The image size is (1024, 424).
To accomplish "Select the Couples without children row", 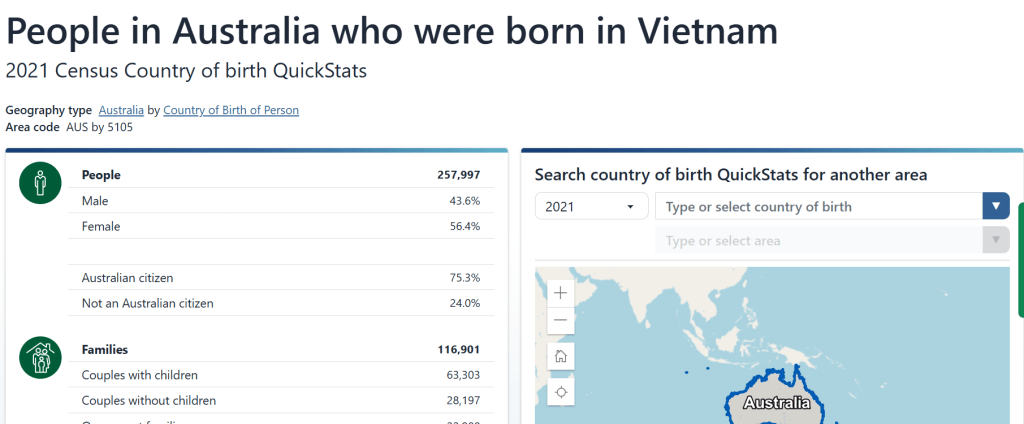I will point(281,400).
